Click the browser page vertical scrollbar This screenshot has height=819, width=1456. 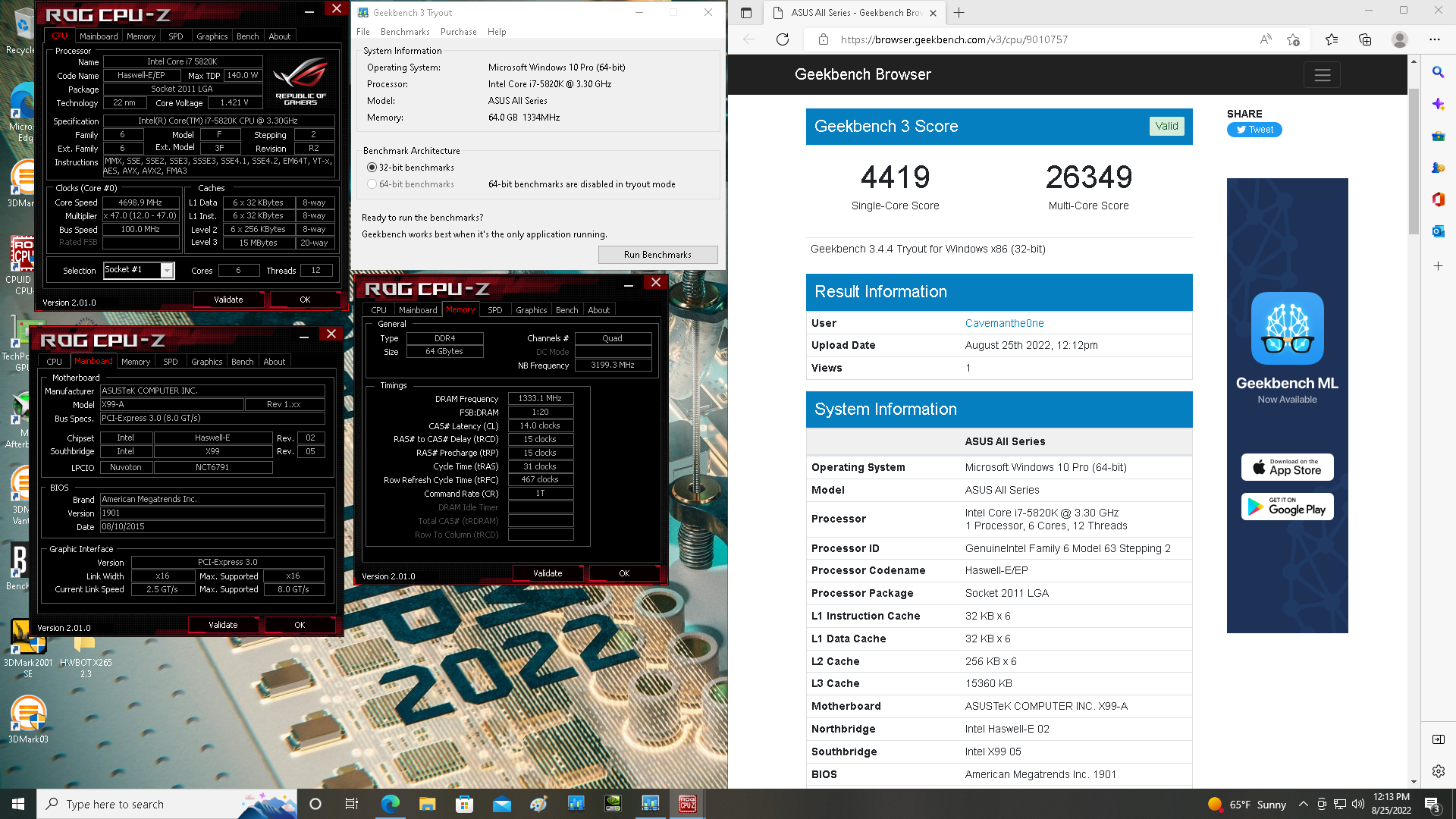click(x=1414, y=161)
